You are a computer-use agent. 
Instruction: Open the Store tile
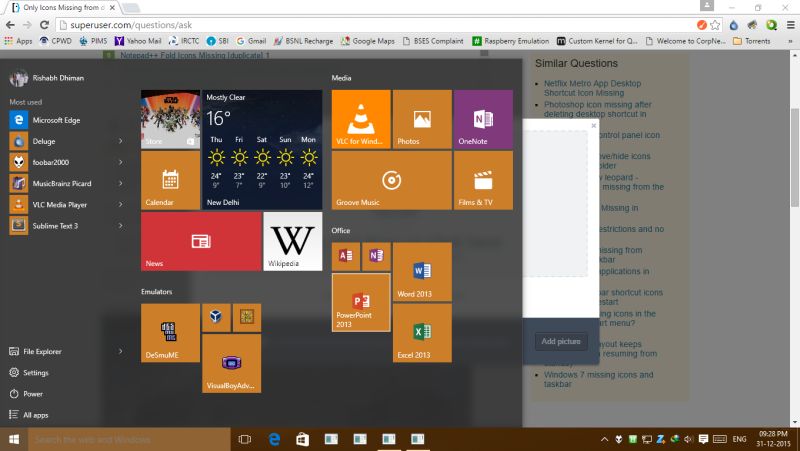170,119
